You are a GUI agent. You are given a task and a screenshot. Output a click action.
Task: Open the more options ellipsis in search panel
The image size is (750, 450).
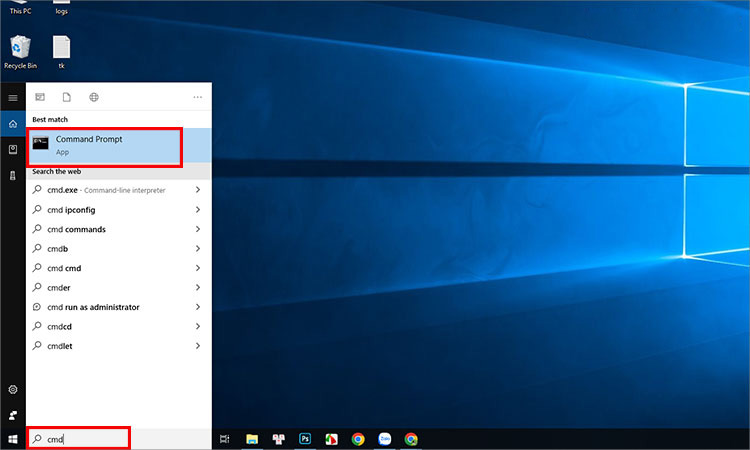tap(198, 97)
